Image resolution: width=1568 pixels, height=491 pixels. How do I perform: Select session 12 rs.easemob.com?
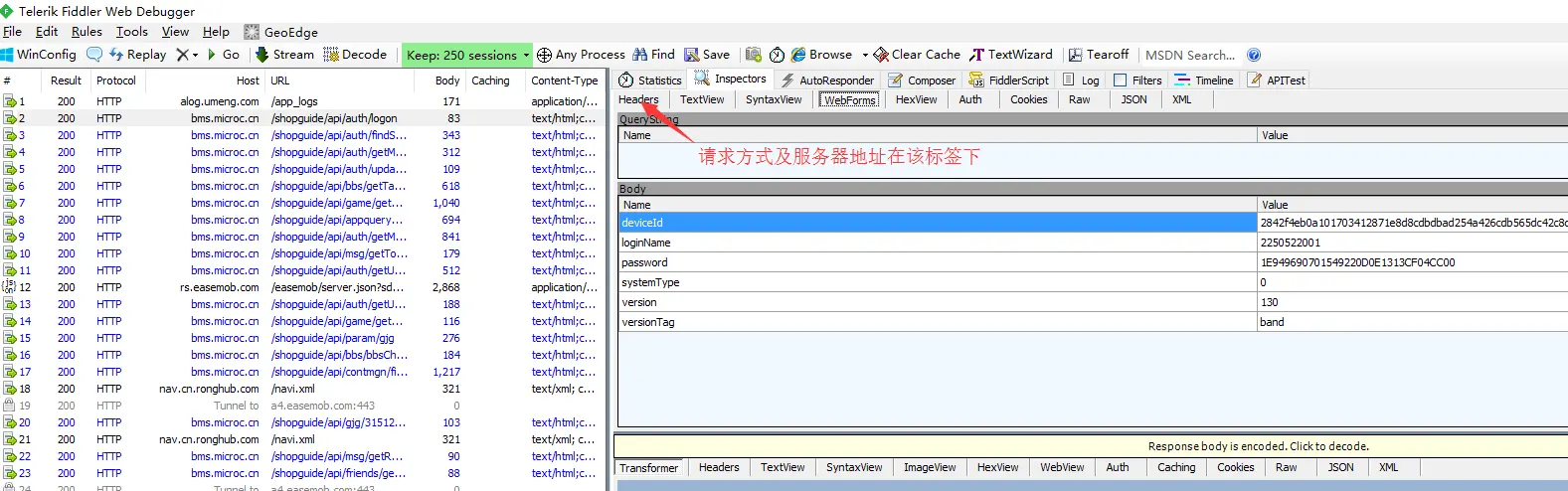point(301,287)
